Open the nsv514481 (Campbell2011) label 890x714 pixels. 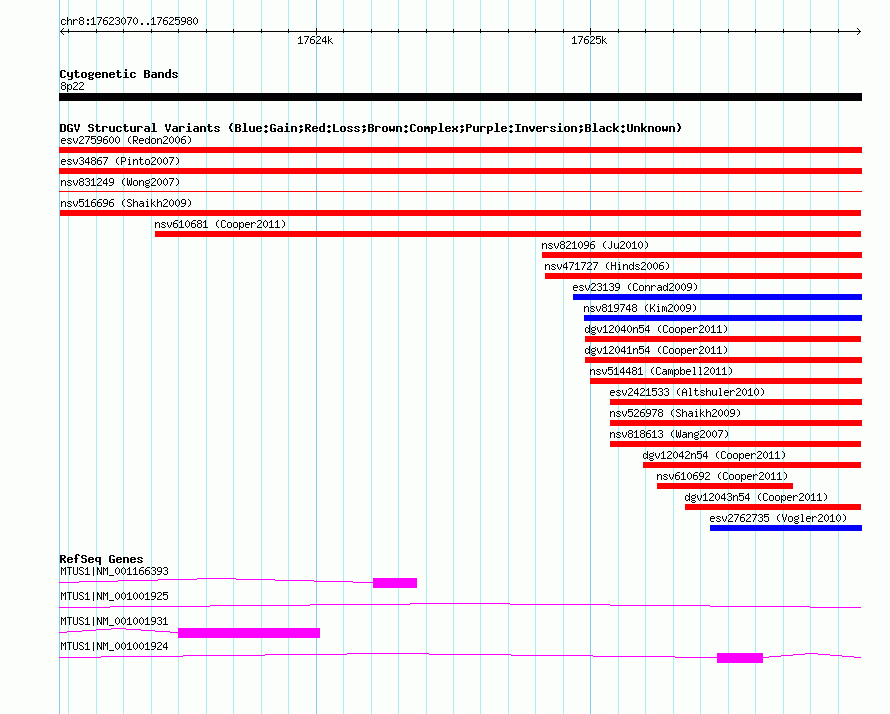pyautogui.click(x=661, y=371)
